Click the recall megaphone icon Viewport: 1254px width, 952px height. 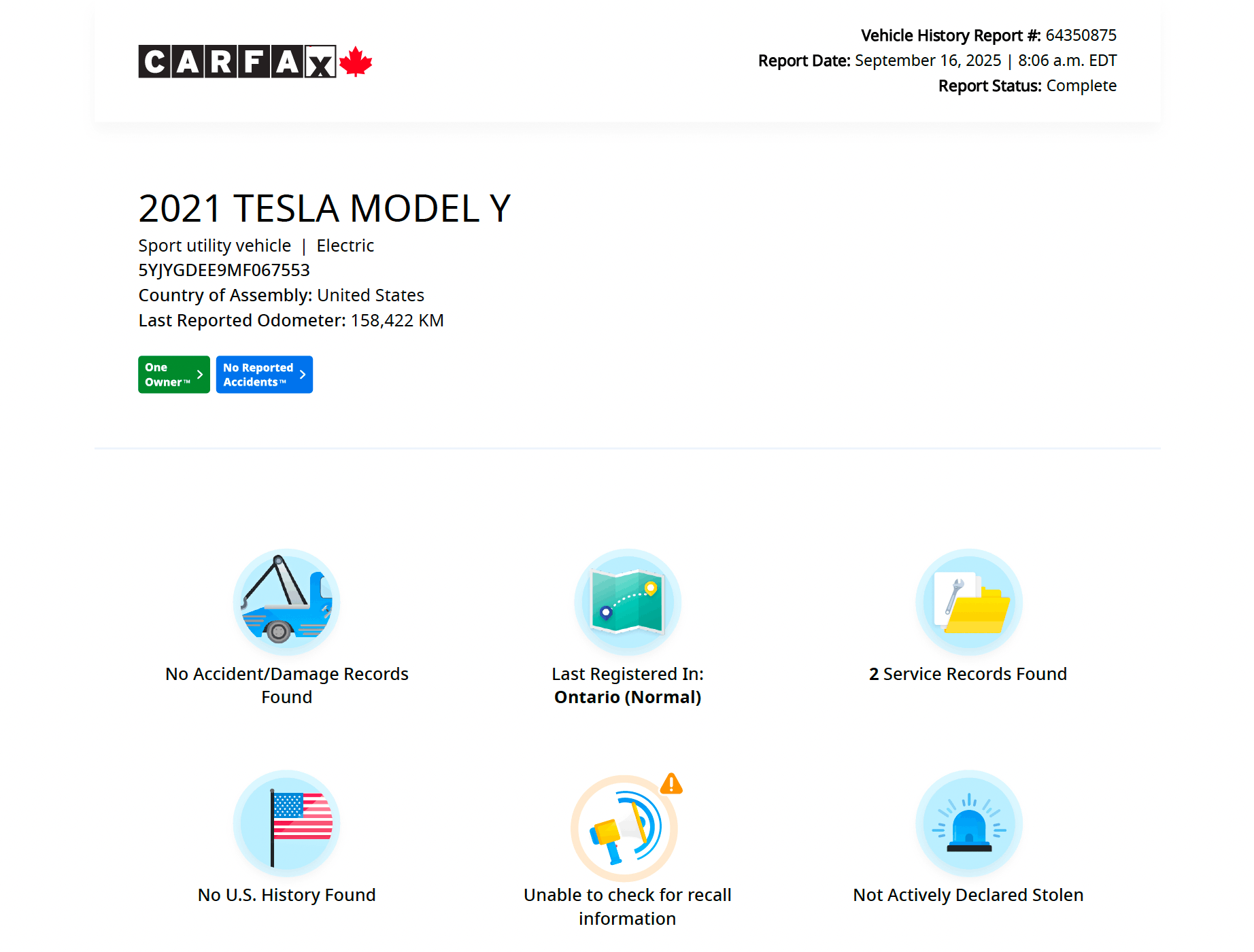624,828
